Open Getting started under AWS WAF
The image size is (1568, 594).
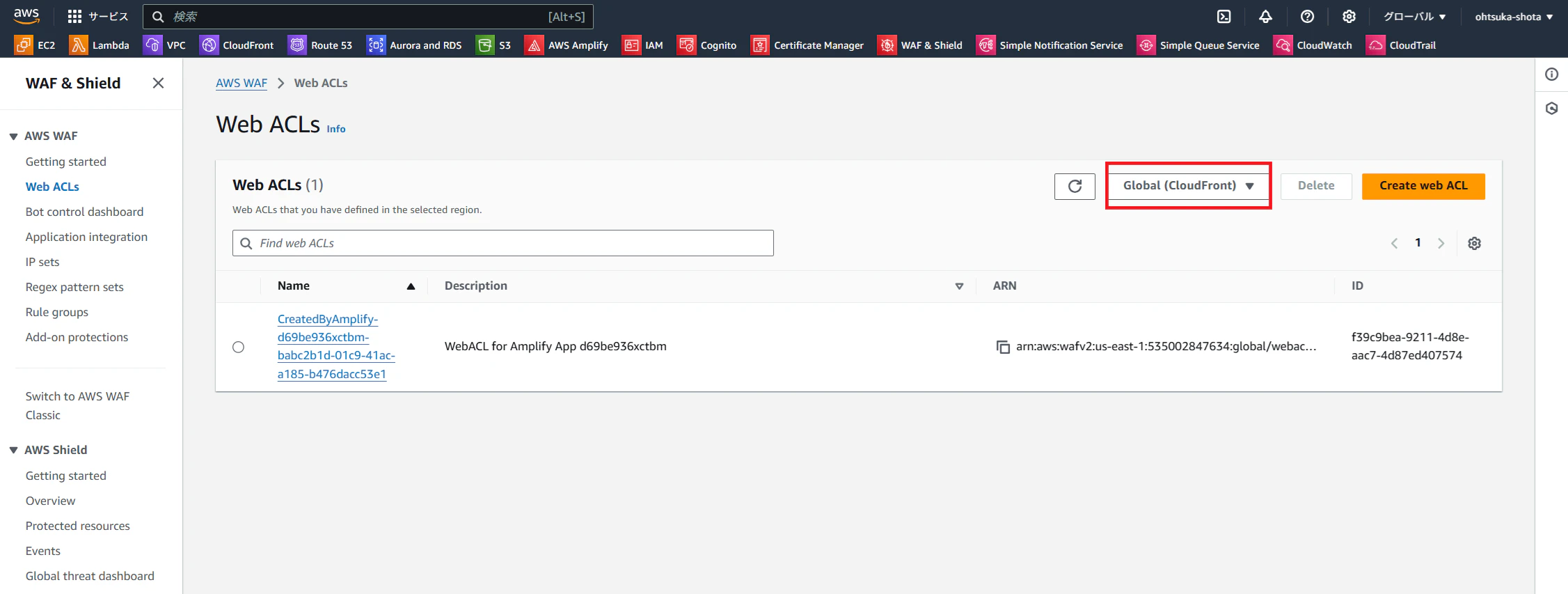[66, 162]
